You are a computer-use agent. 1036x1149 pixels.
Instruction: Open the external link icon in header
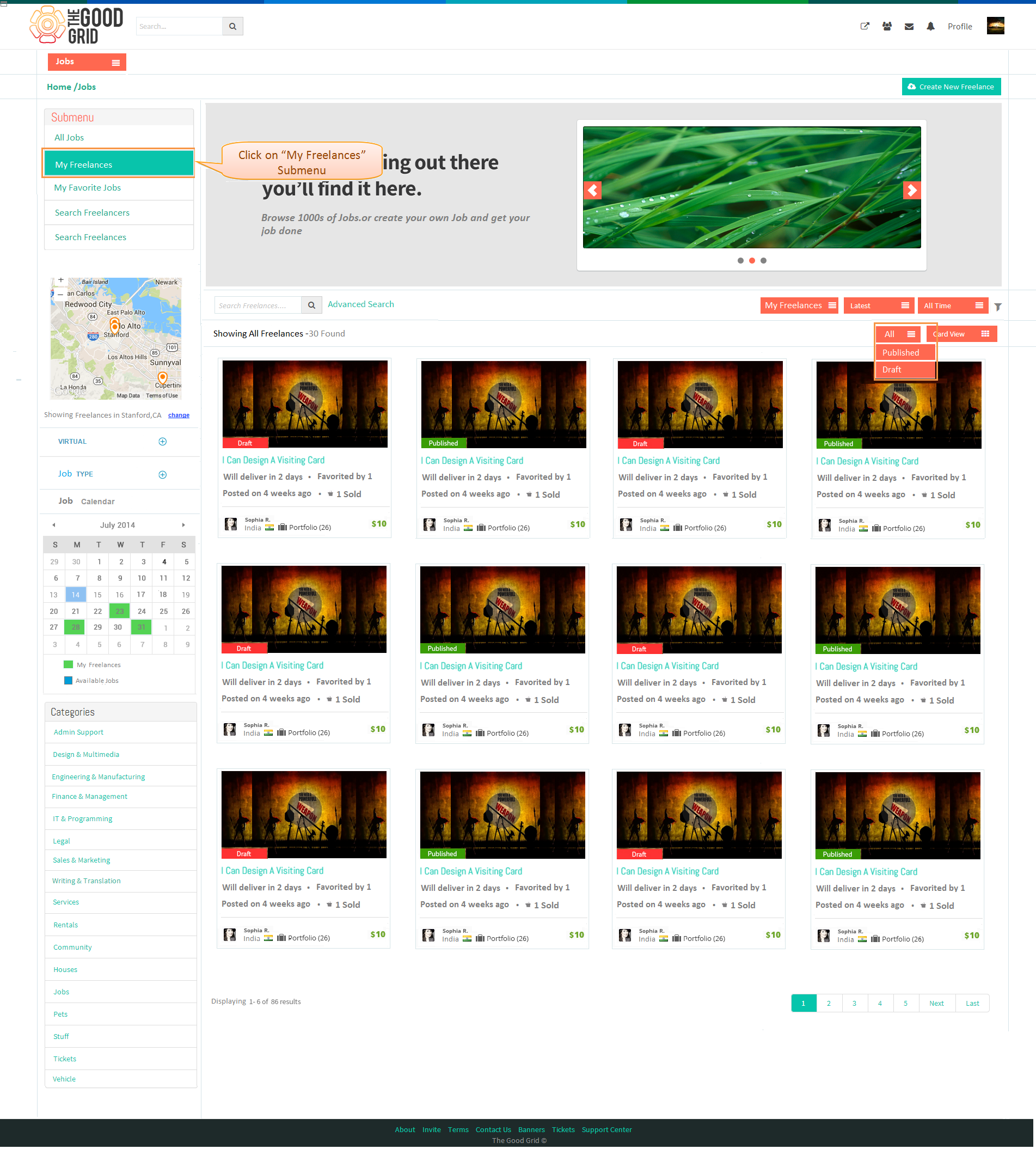tap(865, 26)
